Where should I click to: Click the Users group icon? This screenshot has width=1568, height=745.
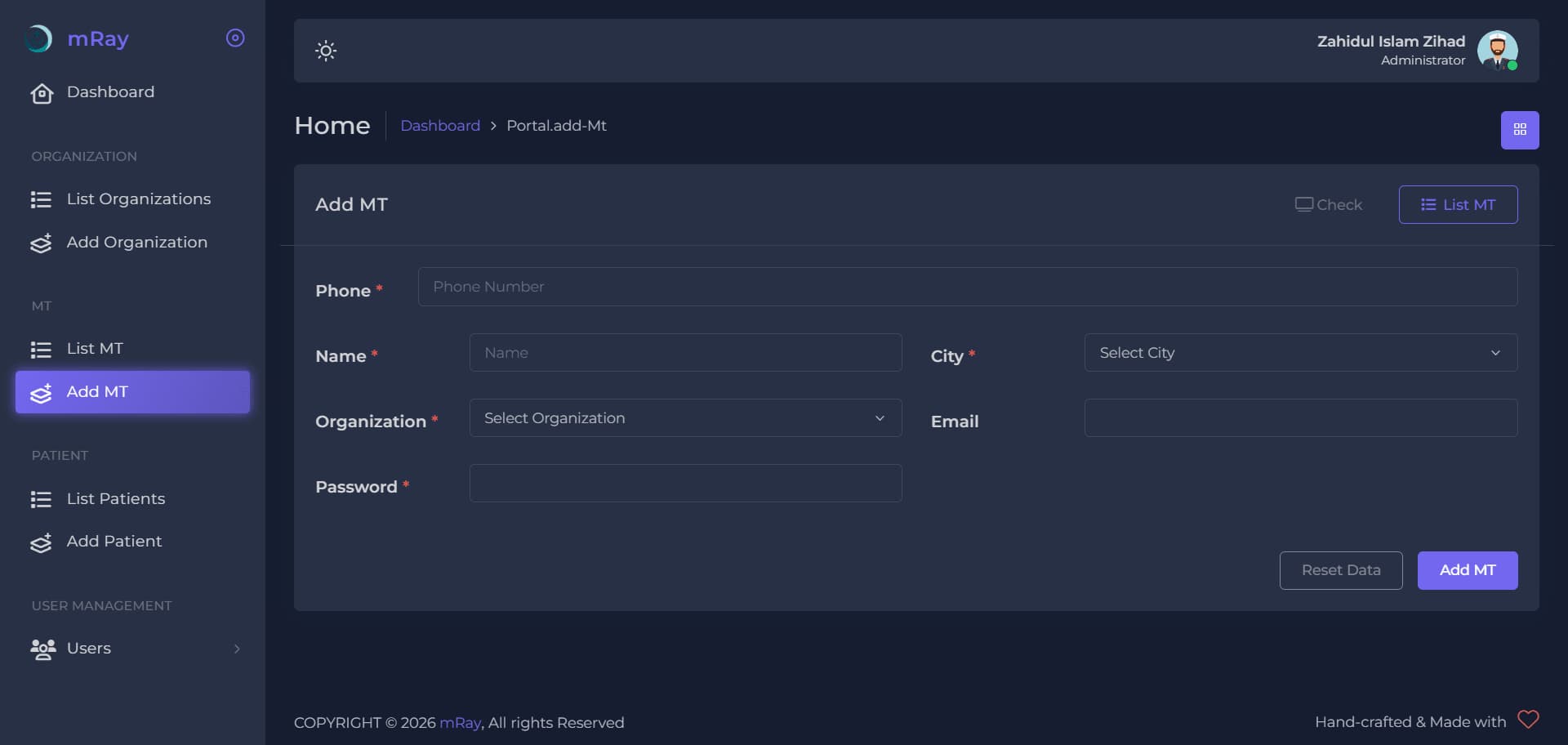coord(42,649)
